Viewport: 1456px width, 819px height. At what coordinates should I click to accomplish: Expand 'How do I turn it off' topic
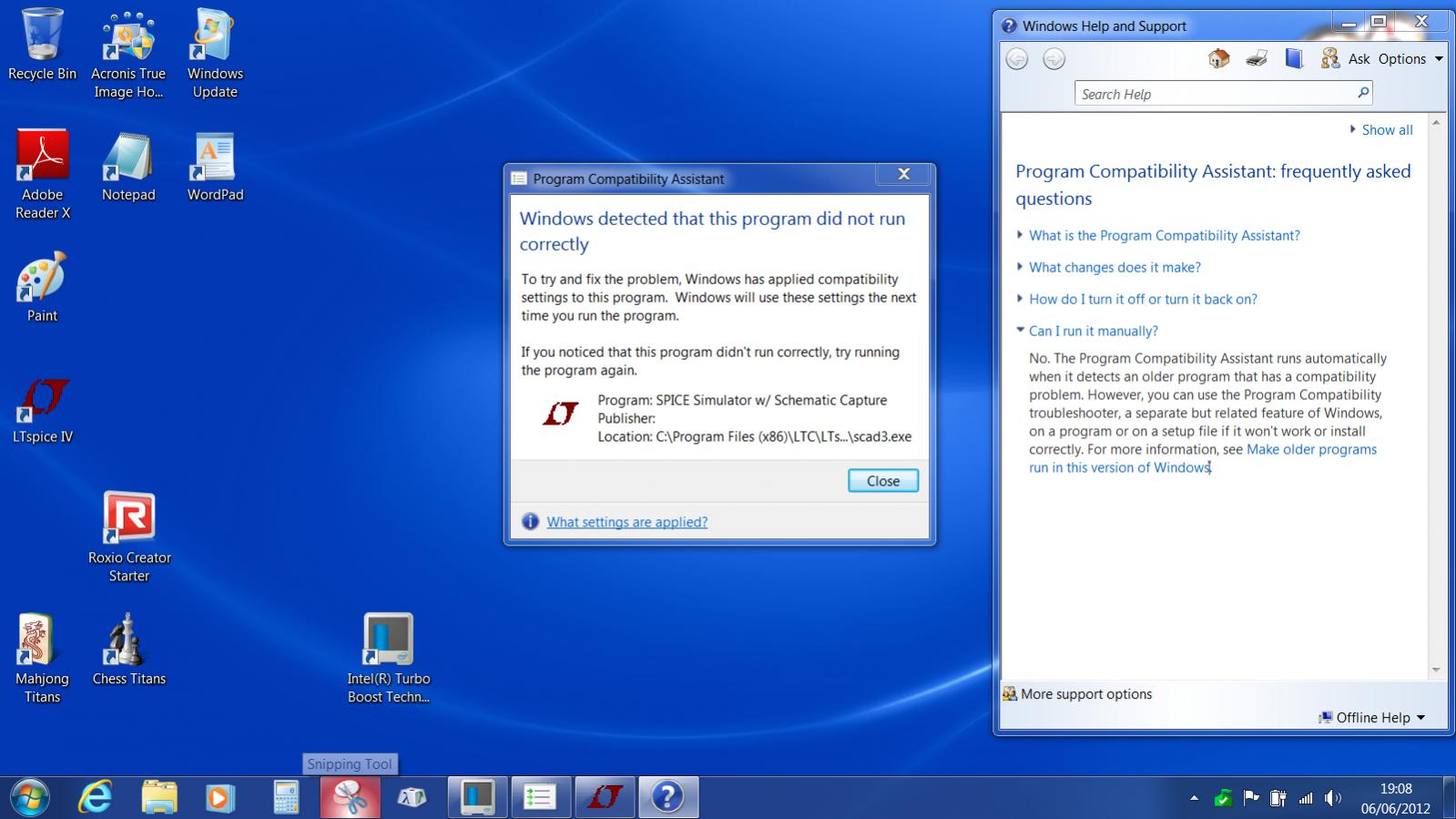(x=1143, y=300)
